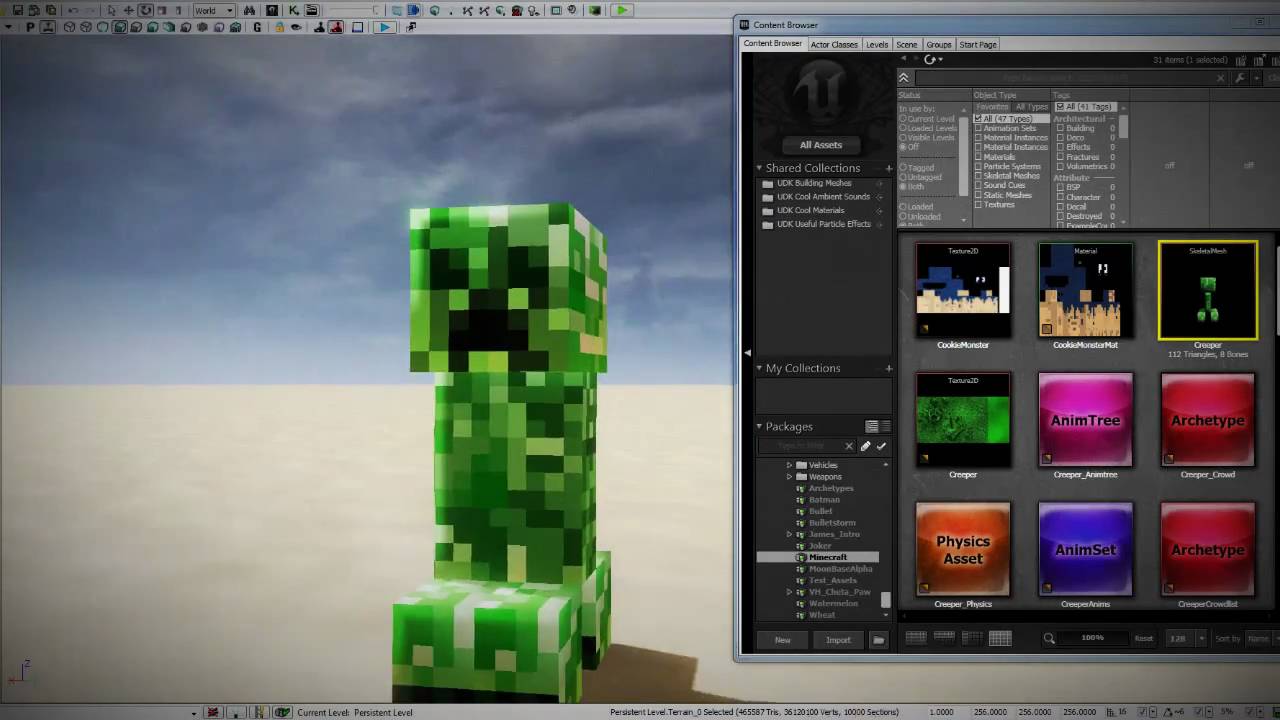
Task: Select the Rotate widget tool
Action: 145,10
